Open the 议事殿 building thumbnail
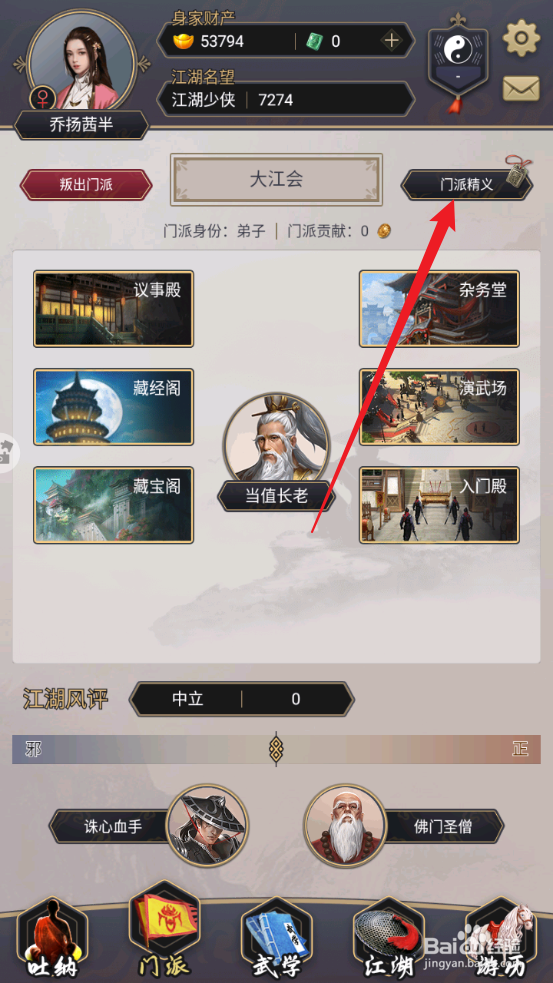 pos(113,308)
